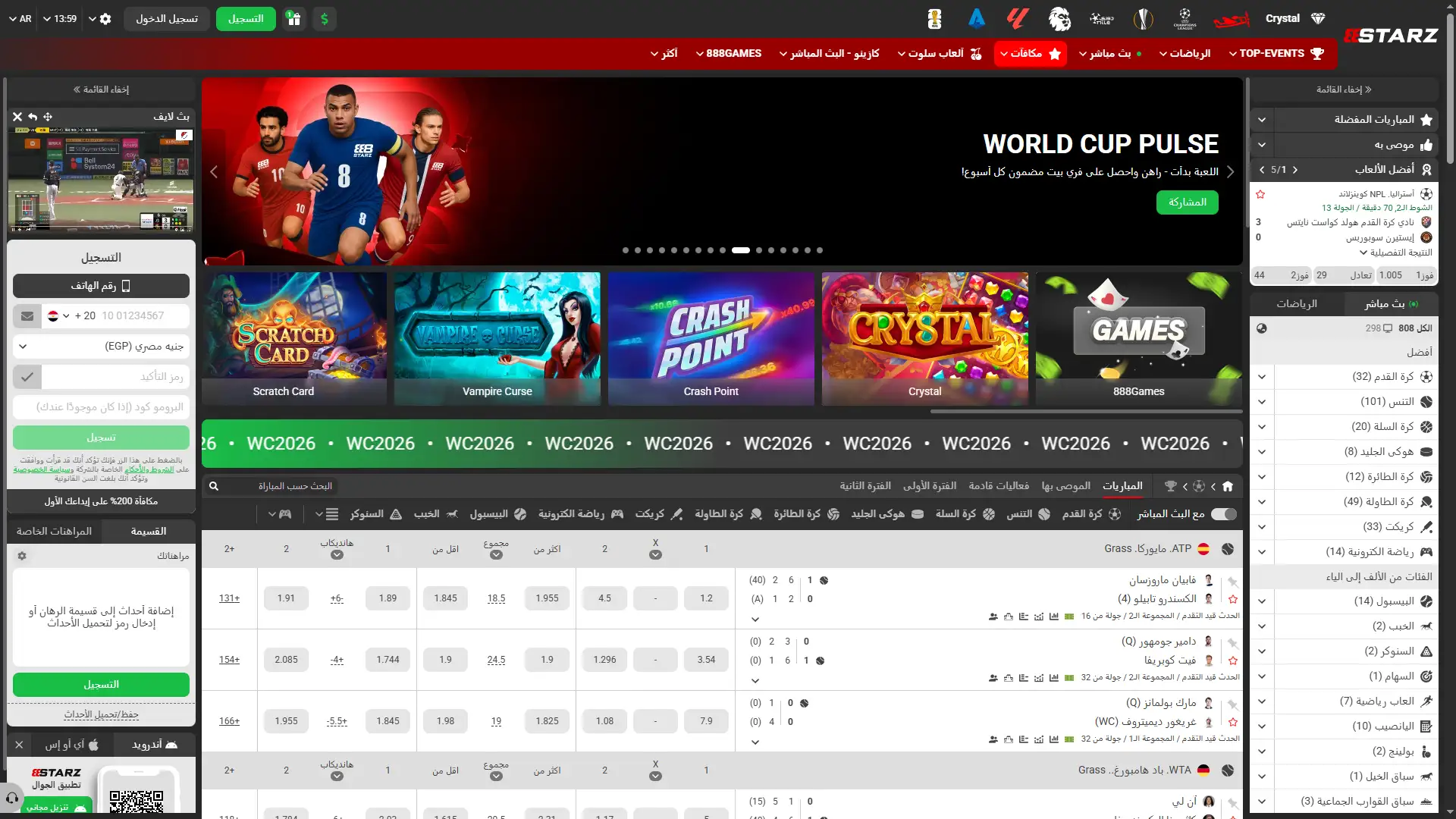This screenshot has width=1456, height=819.
Task: Open the gift bonuses icon in header
Action: click(293, 19)
